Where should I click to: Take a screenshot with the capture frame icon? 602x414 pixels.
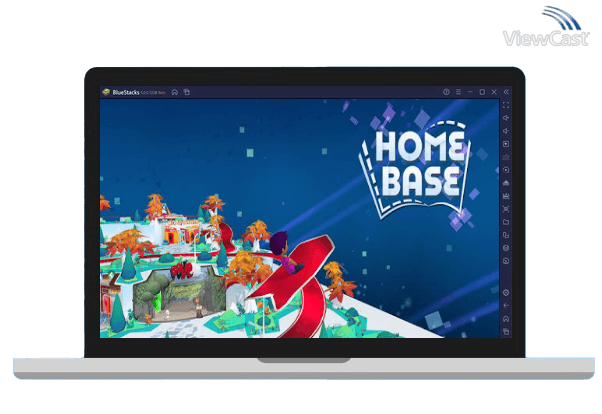pos(506,209)
